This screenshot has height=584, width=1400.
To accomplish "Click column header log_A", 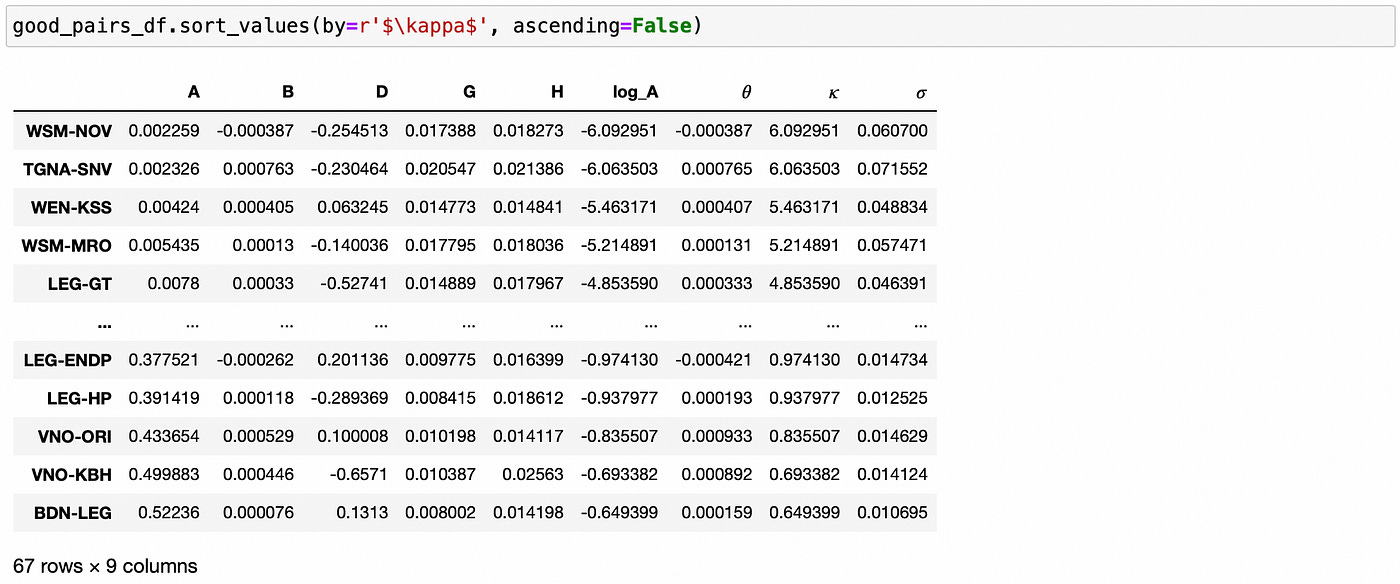I will (x=636, y=93).
